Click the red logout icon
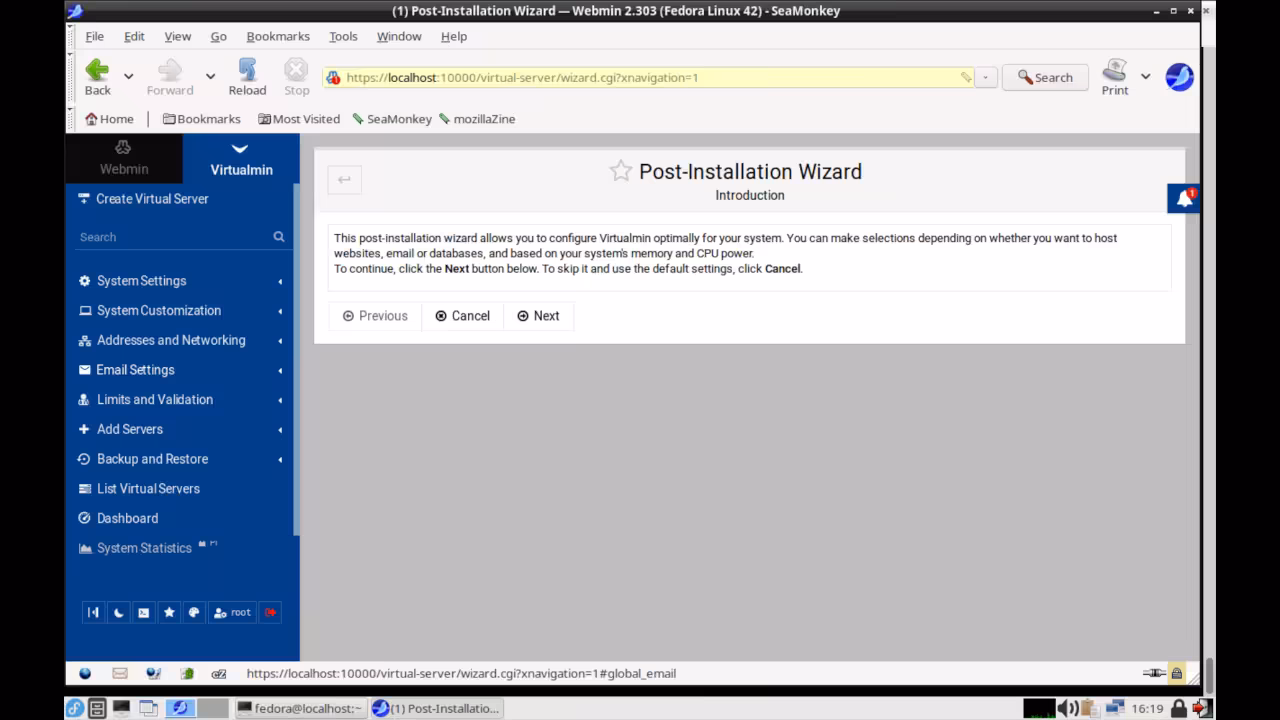This screenshot has width=1280, height=720. (270, 612)
